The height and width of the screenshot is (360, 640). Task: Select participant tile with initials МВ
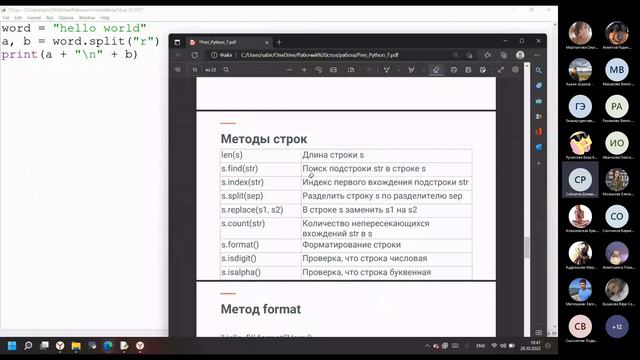617,70
